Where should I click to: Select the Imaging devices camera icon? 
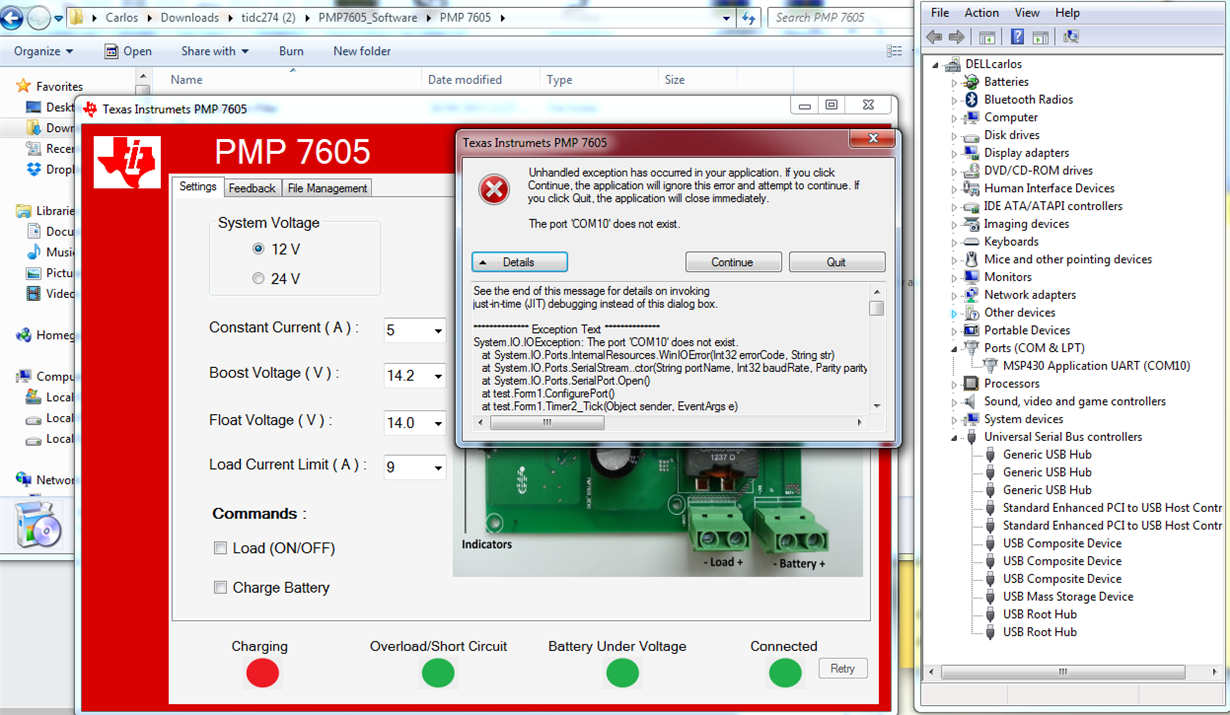click(971, 224)
